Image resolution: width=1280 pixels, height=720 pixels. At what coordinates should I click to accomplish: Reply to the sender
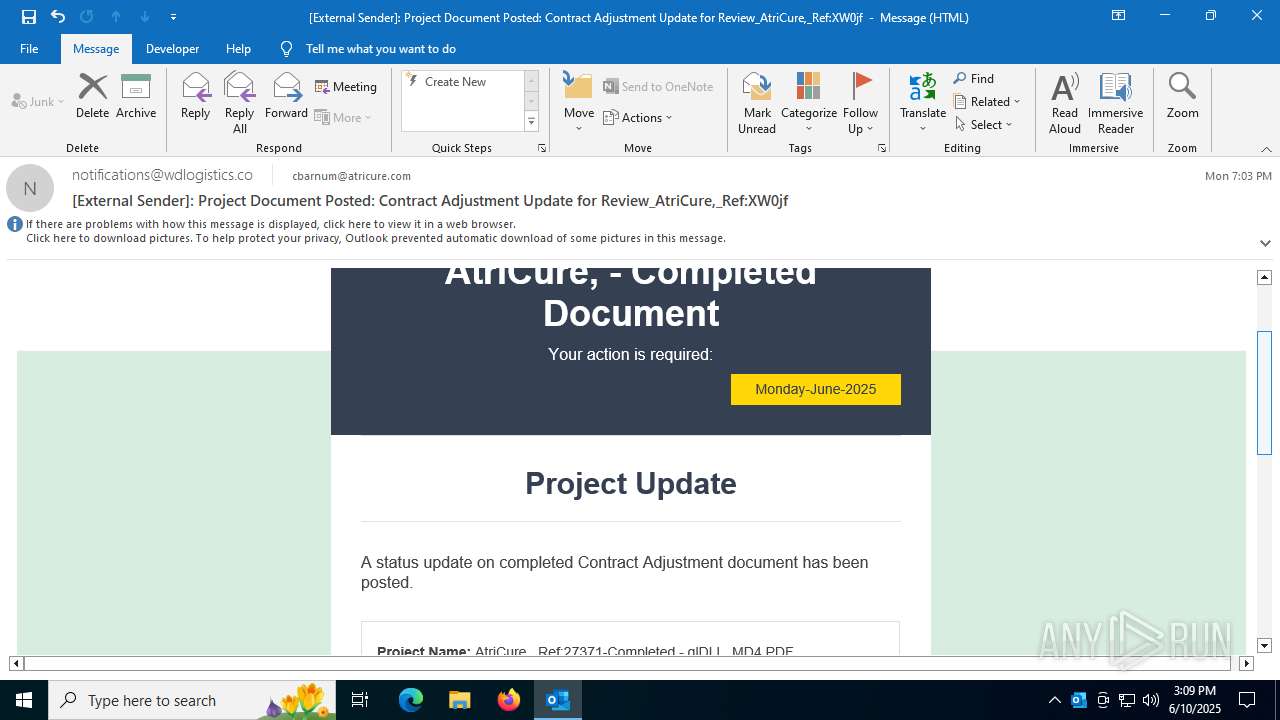(x=196, y=96)
